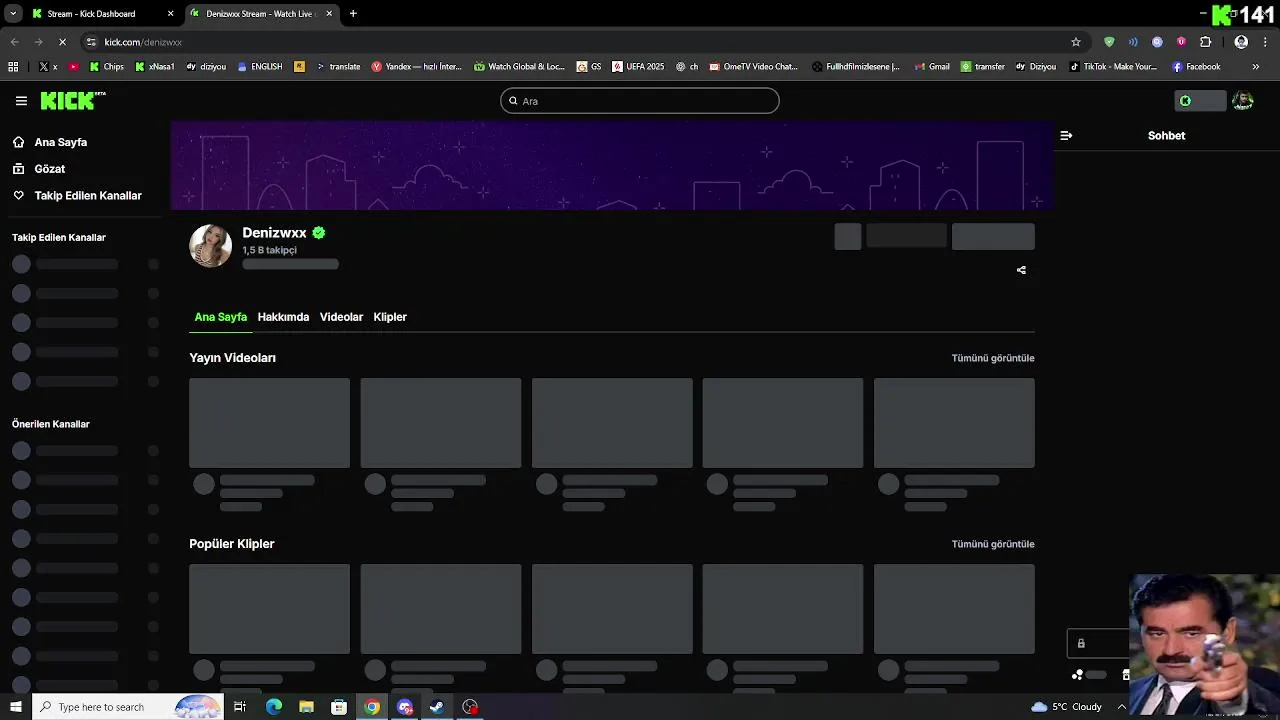Collapse the Sohbet chat panel
Image resolution: width=1280 pixels, height=720 pixels.
coord(1066,135)
